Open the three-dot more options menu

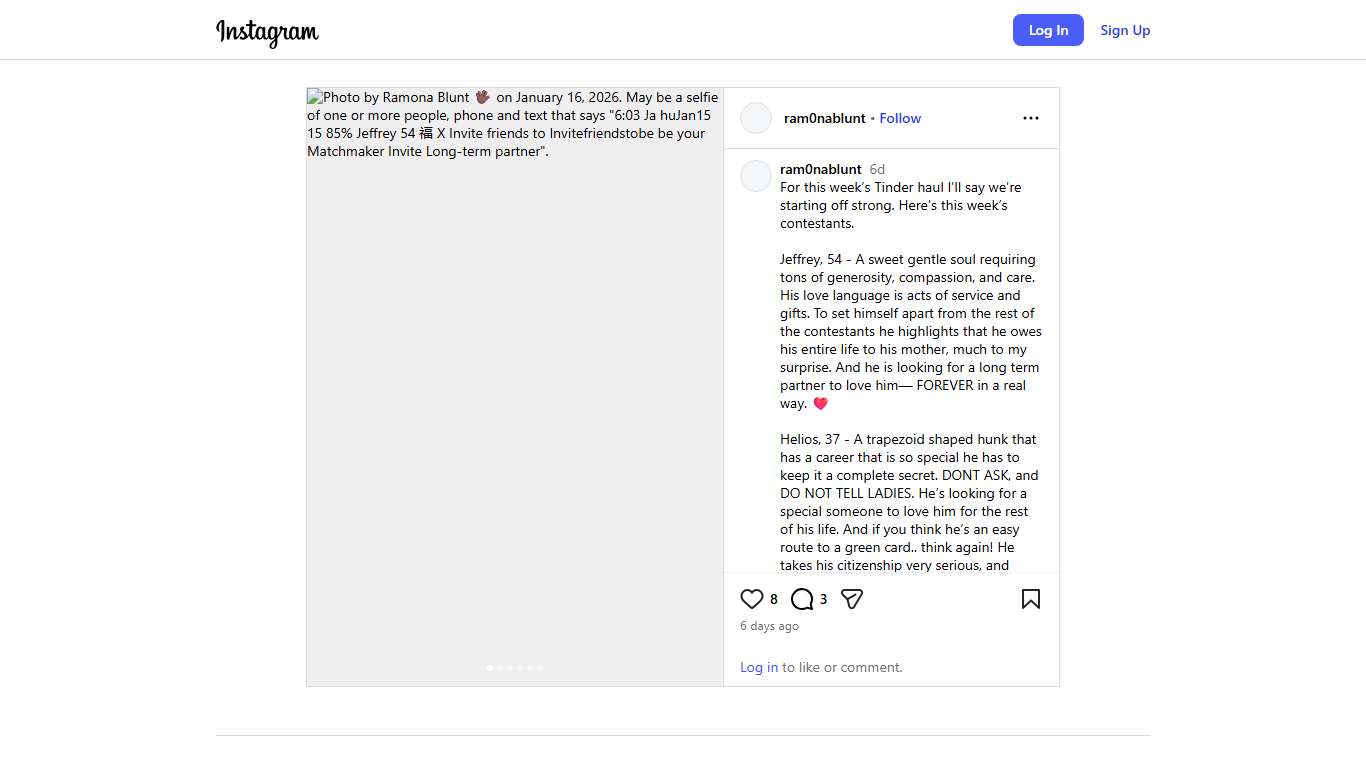click(1031, 118)
